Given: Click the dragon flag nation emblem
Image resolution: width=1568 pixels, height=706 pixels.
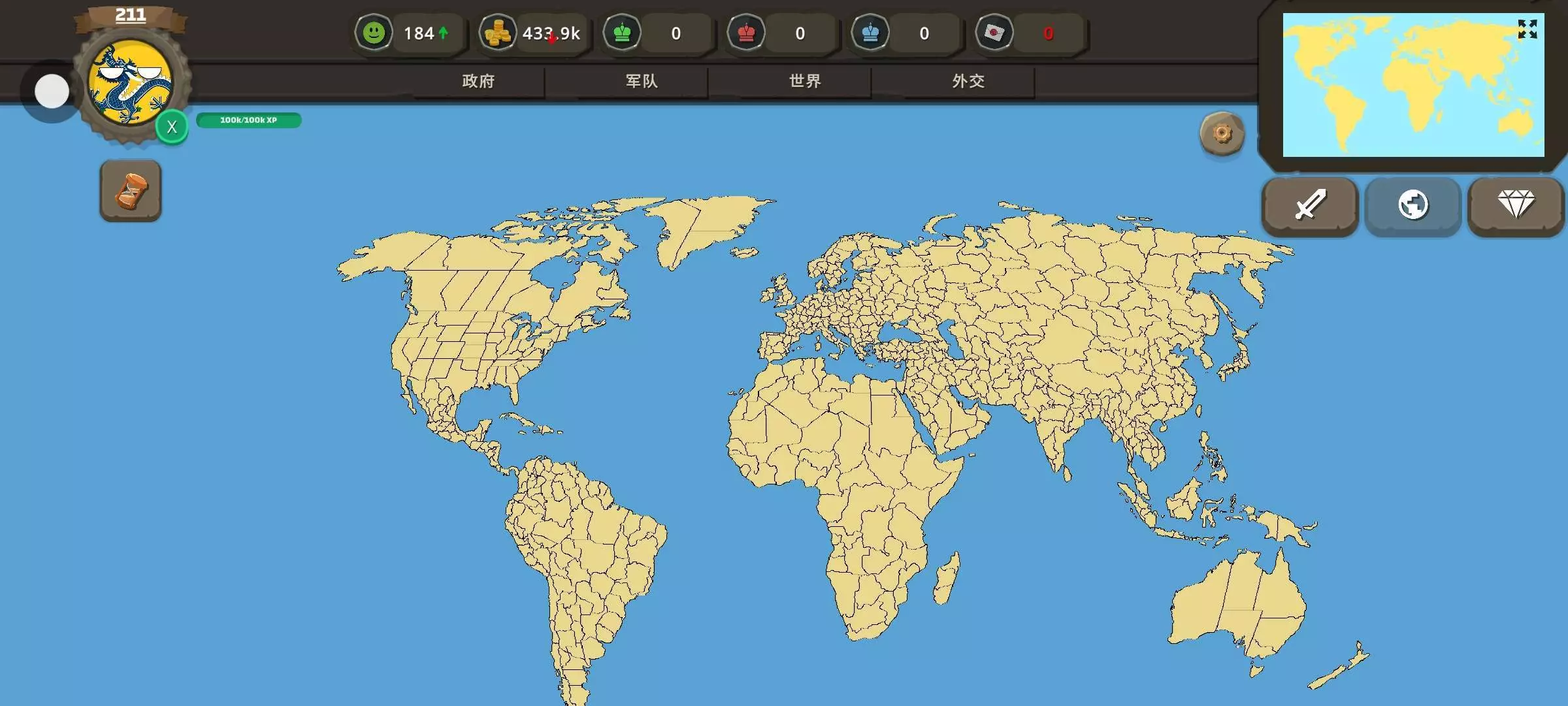Looking at the screenshot, I should [x=130, y=82].
